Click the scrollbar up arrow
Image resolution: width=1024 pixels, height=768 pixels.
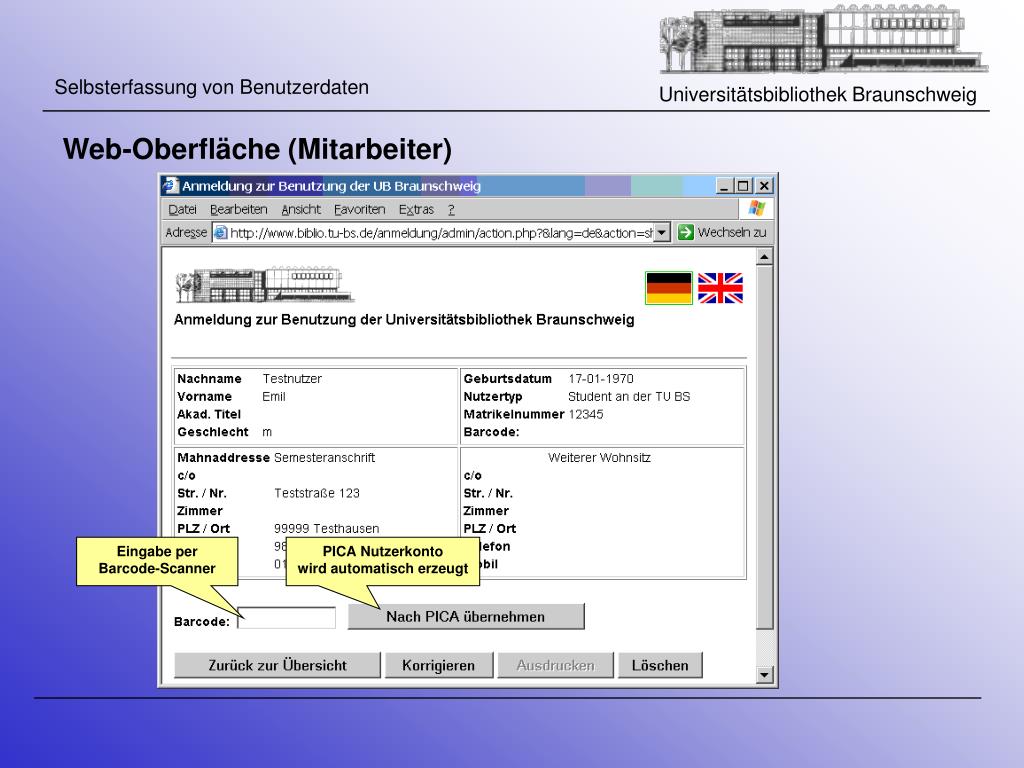(x=764, y=257)
